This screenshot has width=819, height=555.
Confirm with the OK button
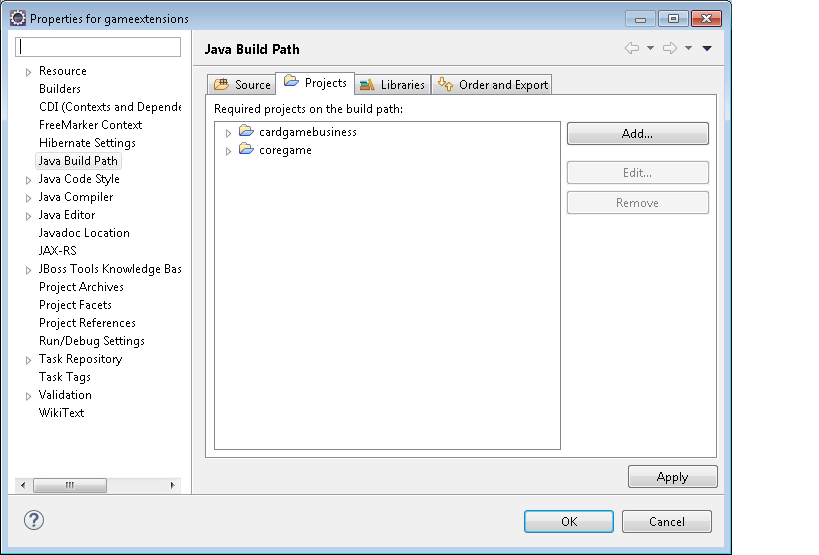(x=568, y=521)
